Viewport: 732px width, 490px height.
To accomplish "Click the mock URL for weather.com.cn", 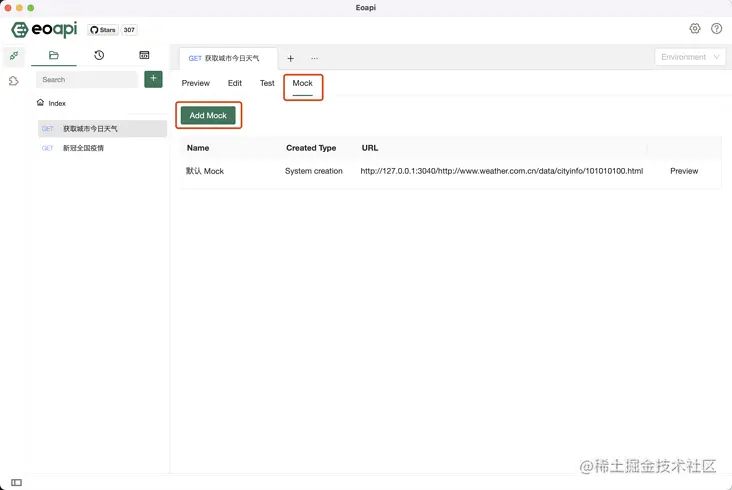I will coord(501,171).
